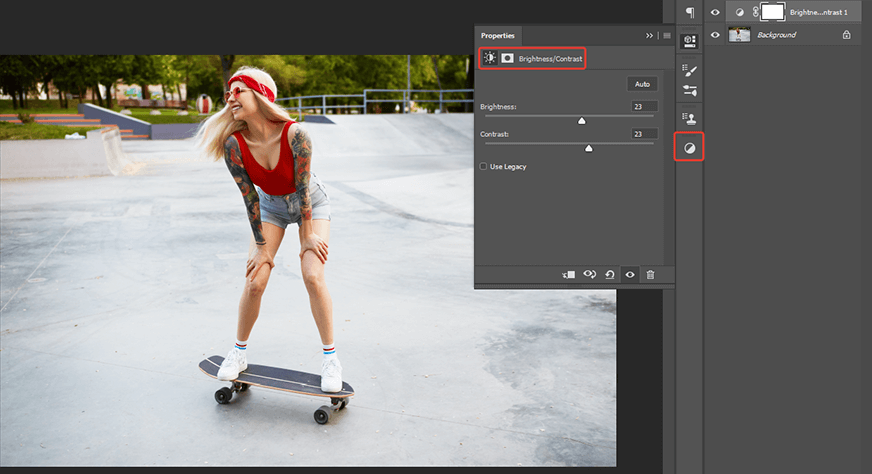Screen dimensions: 872x474
Task: Click the Background layer lock icon
Action: (846, 34)
